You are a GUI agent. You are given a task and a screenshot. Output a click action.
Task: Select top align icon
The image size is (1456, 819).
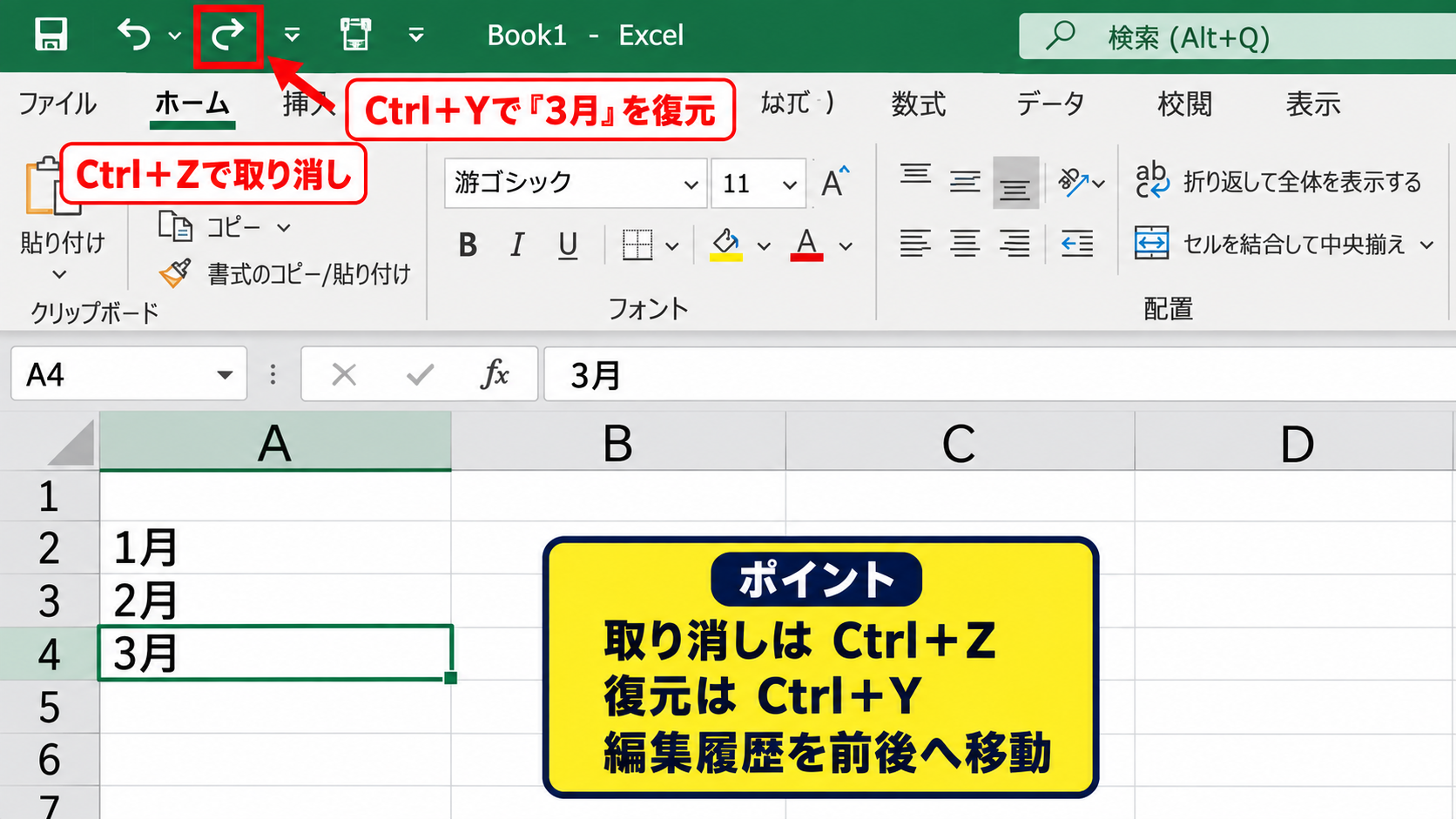tap(915, 175)
